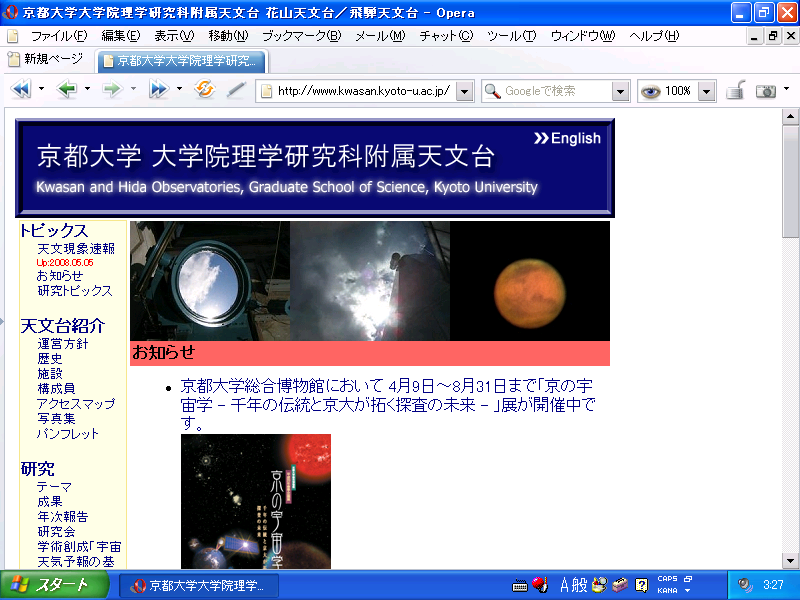Open dropdown next to Rewind button
This screenshot has height=600, width=800.
(41, 89)
